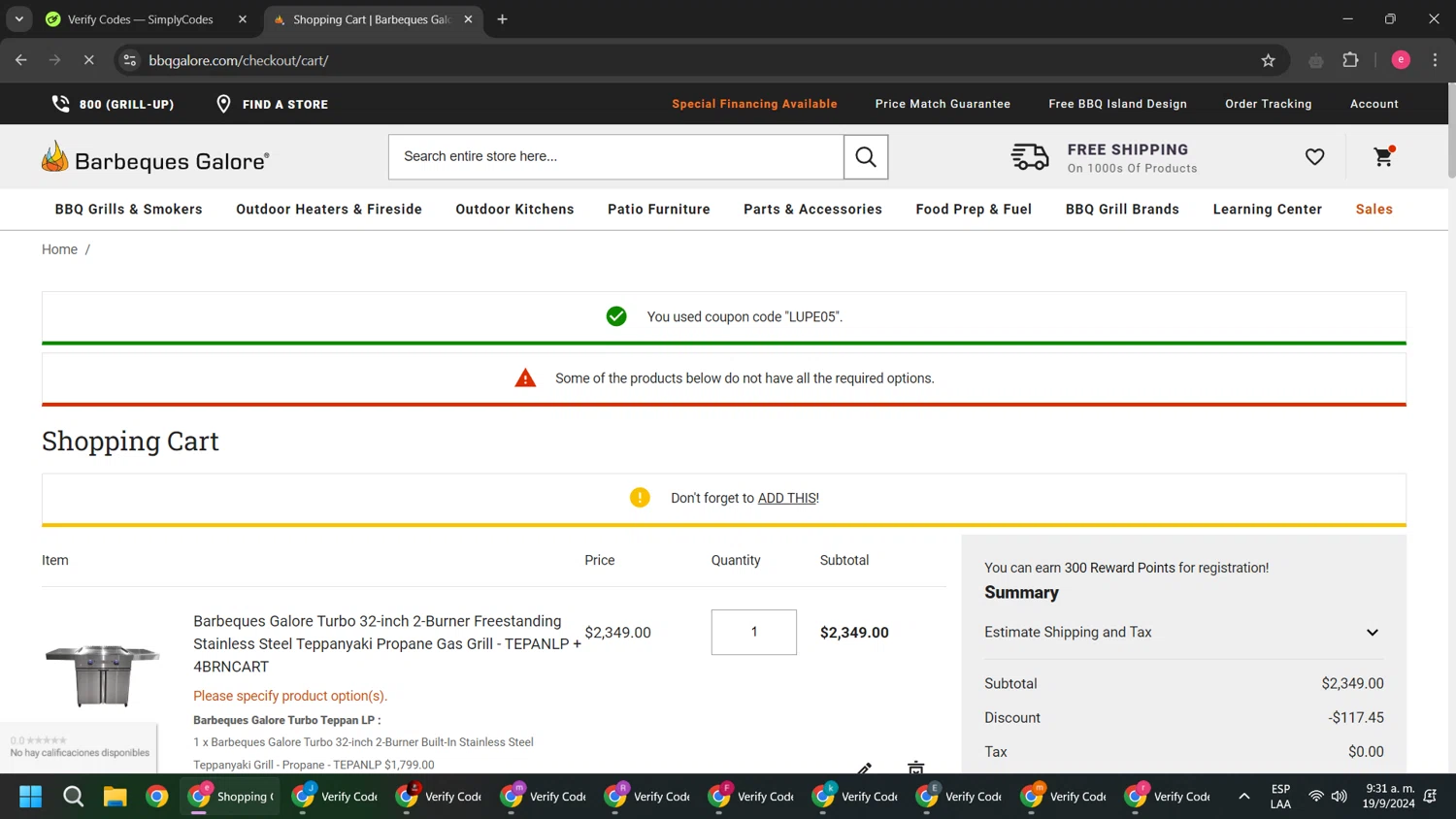Click the map pin Find a Store icon

223,104
